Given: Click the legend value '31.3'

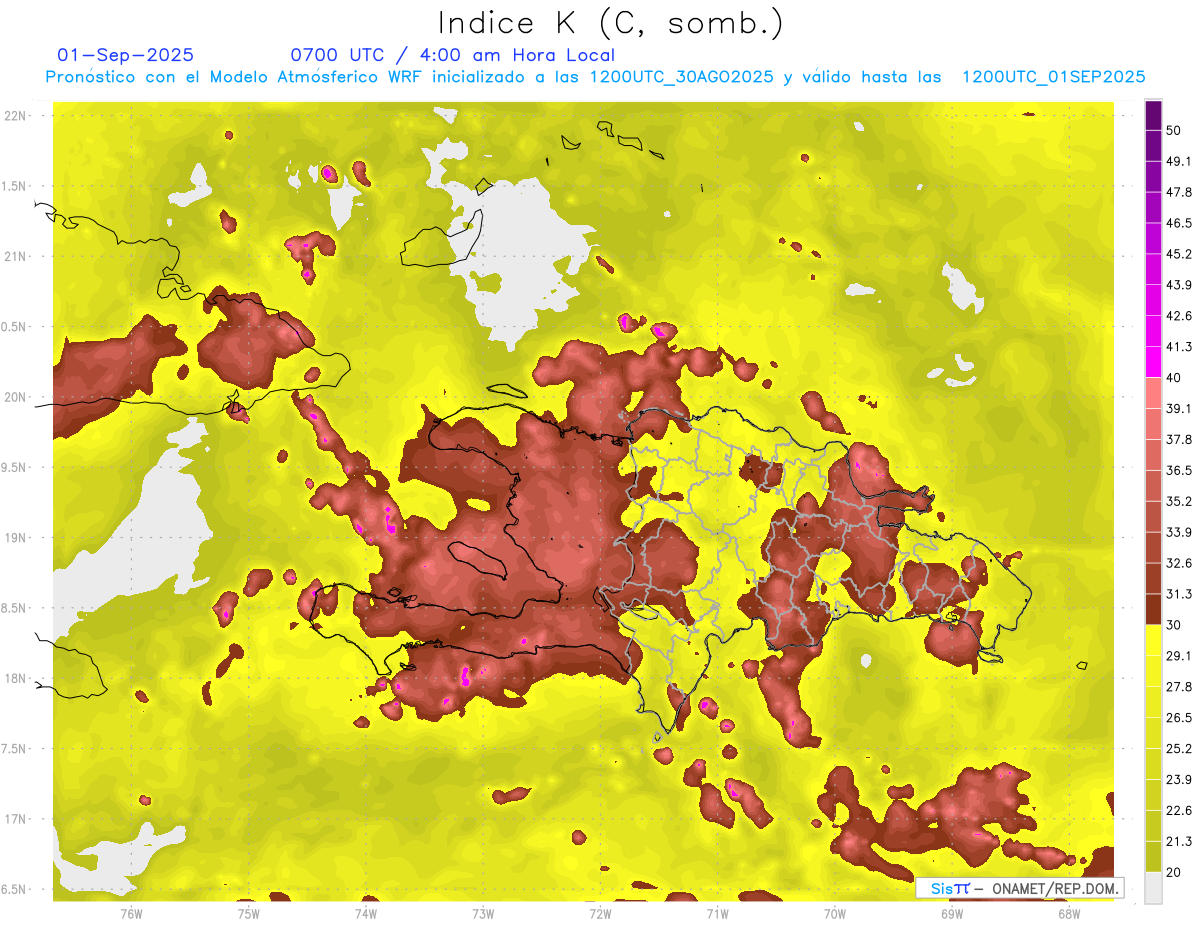Looking at the screenshot, I should [1179, 594].
